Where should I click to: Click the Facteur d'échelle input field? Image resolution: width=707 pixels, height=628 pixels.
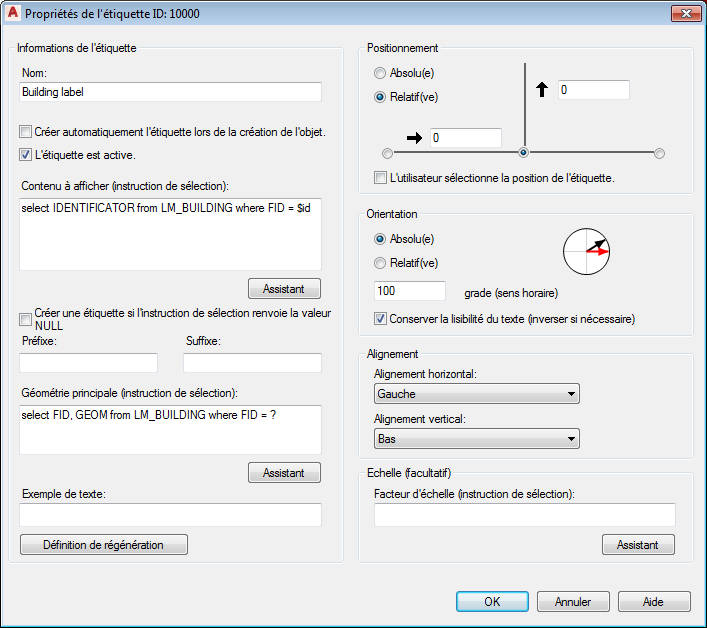coord(525,515)
